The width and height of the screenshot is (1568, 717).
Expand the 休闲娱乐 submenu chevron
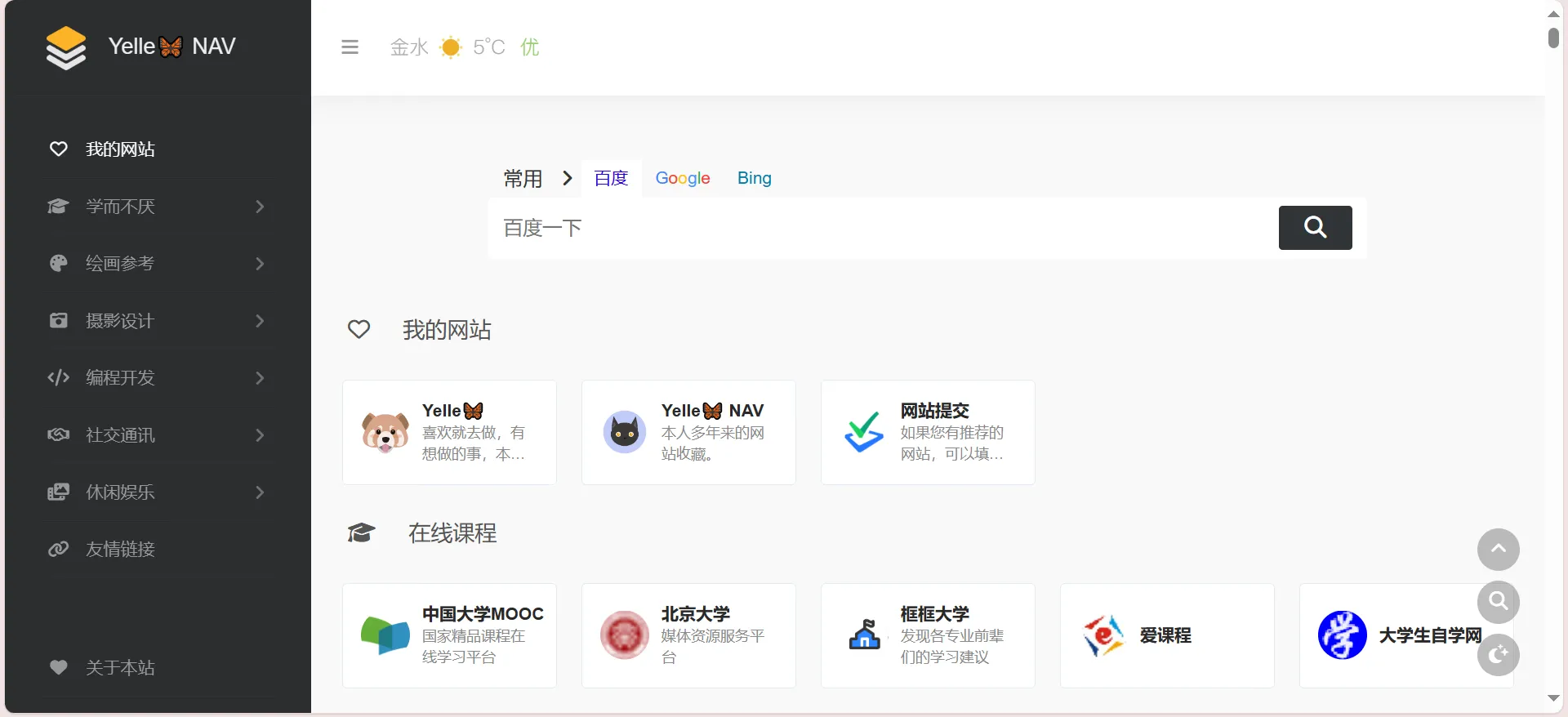[260, 492]
